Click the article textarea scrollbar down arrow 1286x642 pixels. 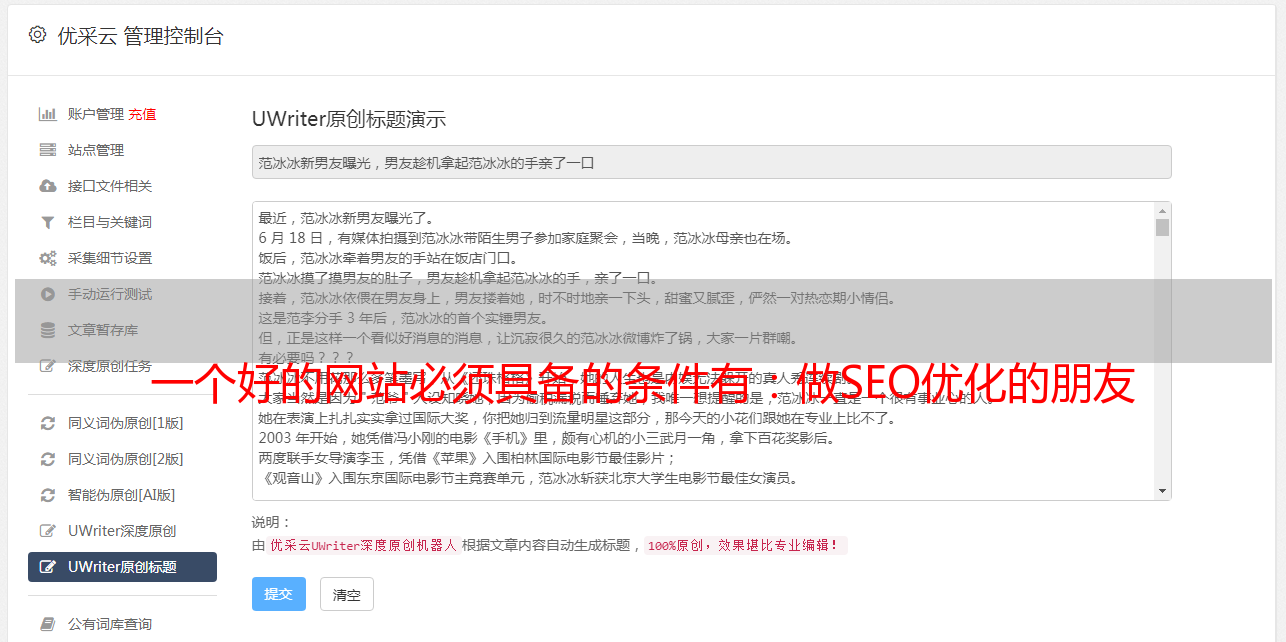(x=1162, y=491)
